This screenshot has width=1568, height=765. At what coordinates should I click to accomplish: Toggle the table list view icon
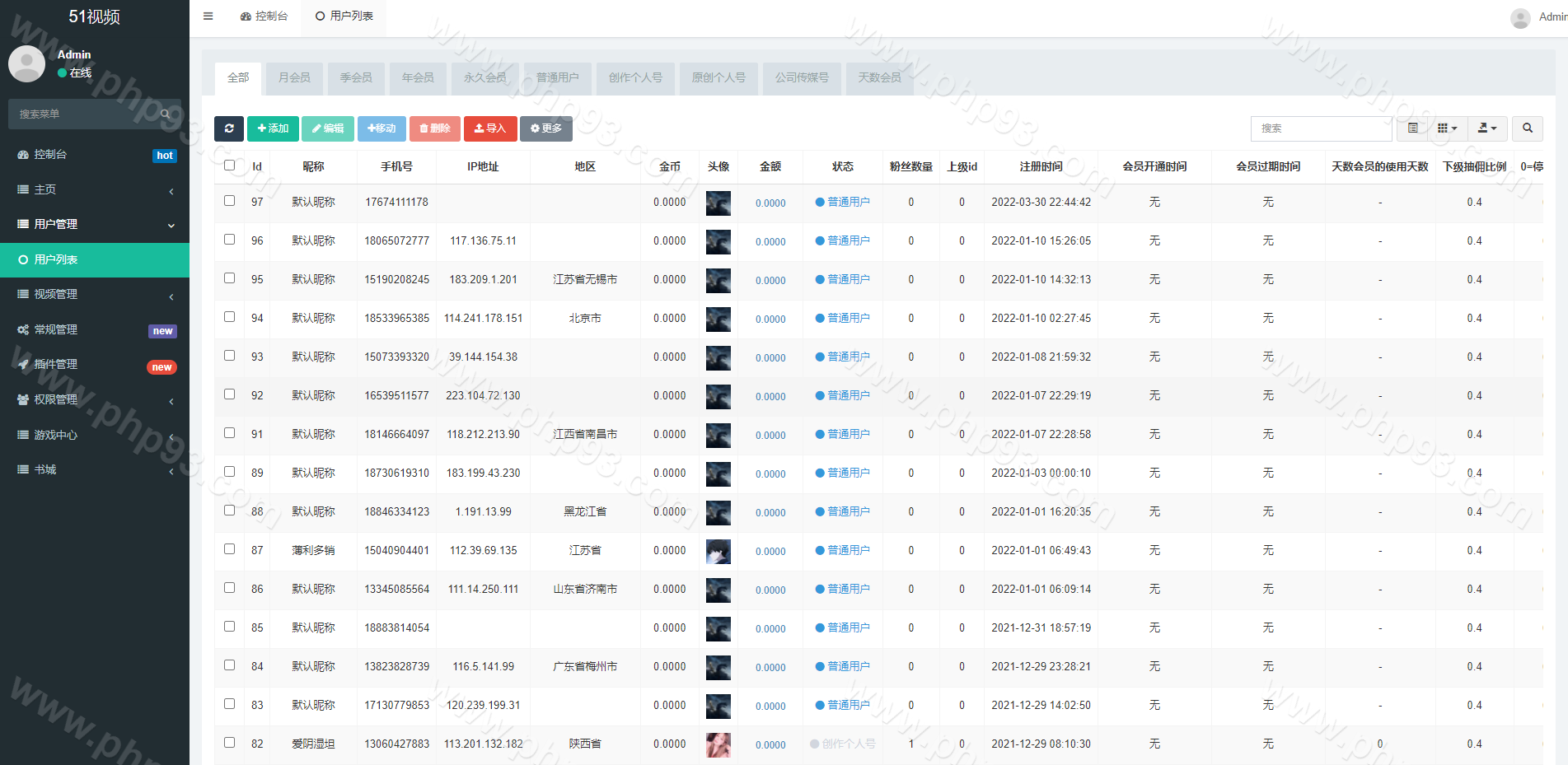pyautogui.click(x=1413, y=128)
